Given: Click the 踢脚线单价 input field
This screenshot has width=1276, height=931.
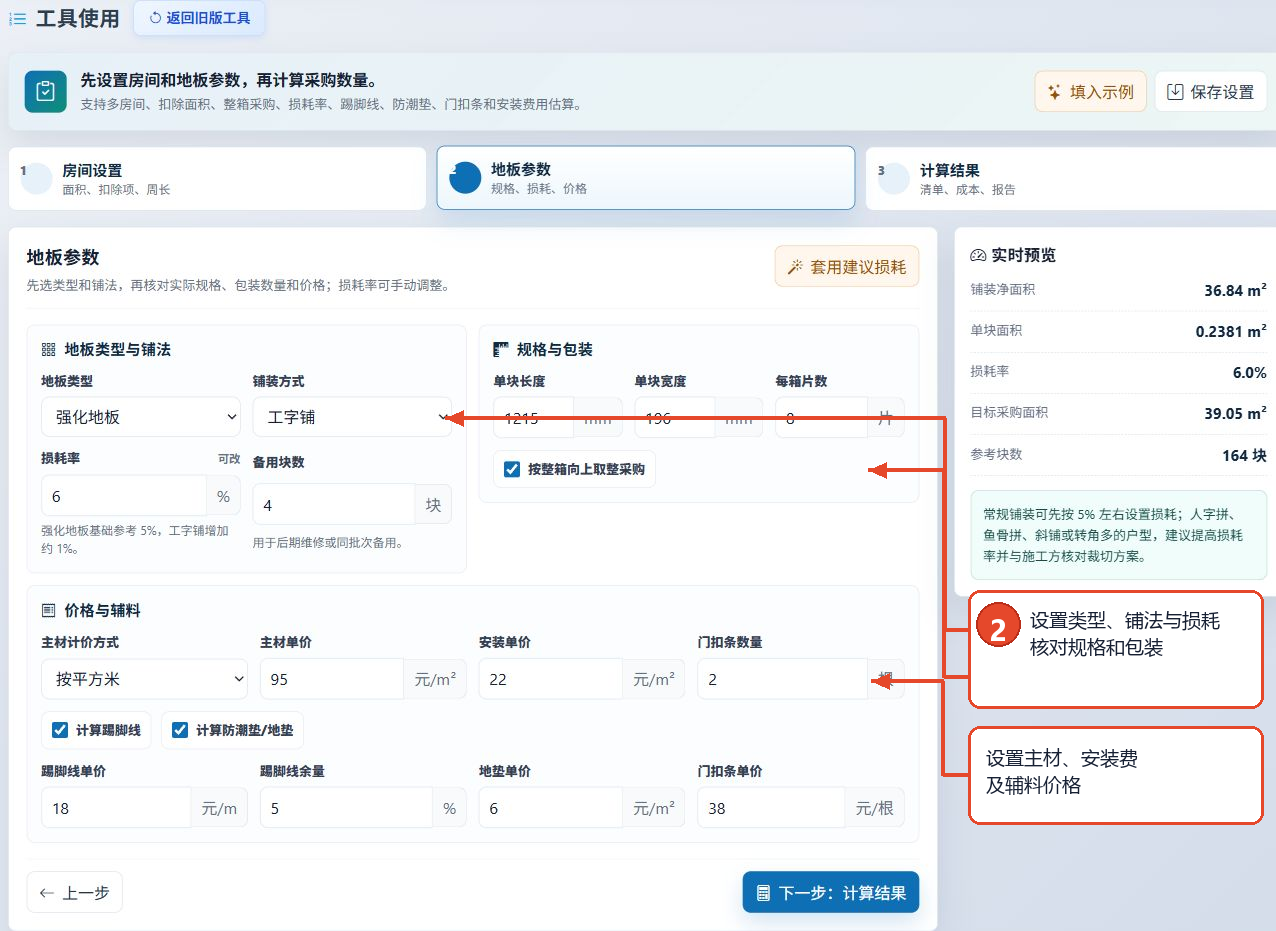Looking at the screenshot, I should 116,807.
